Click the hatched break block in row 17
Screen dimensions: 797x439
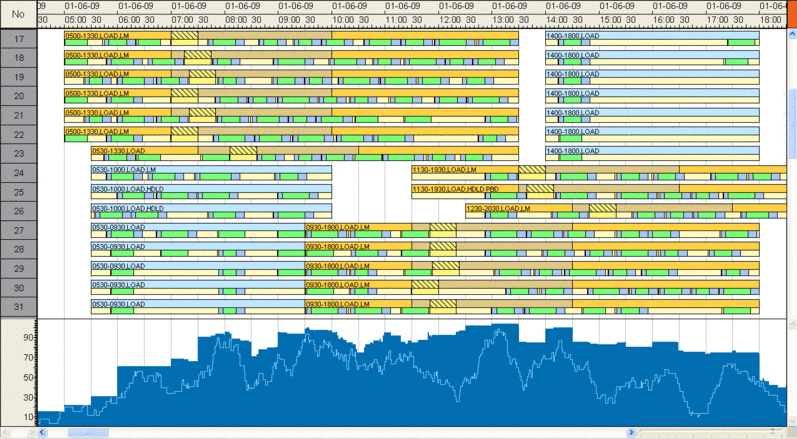click(x=184, y=36)
